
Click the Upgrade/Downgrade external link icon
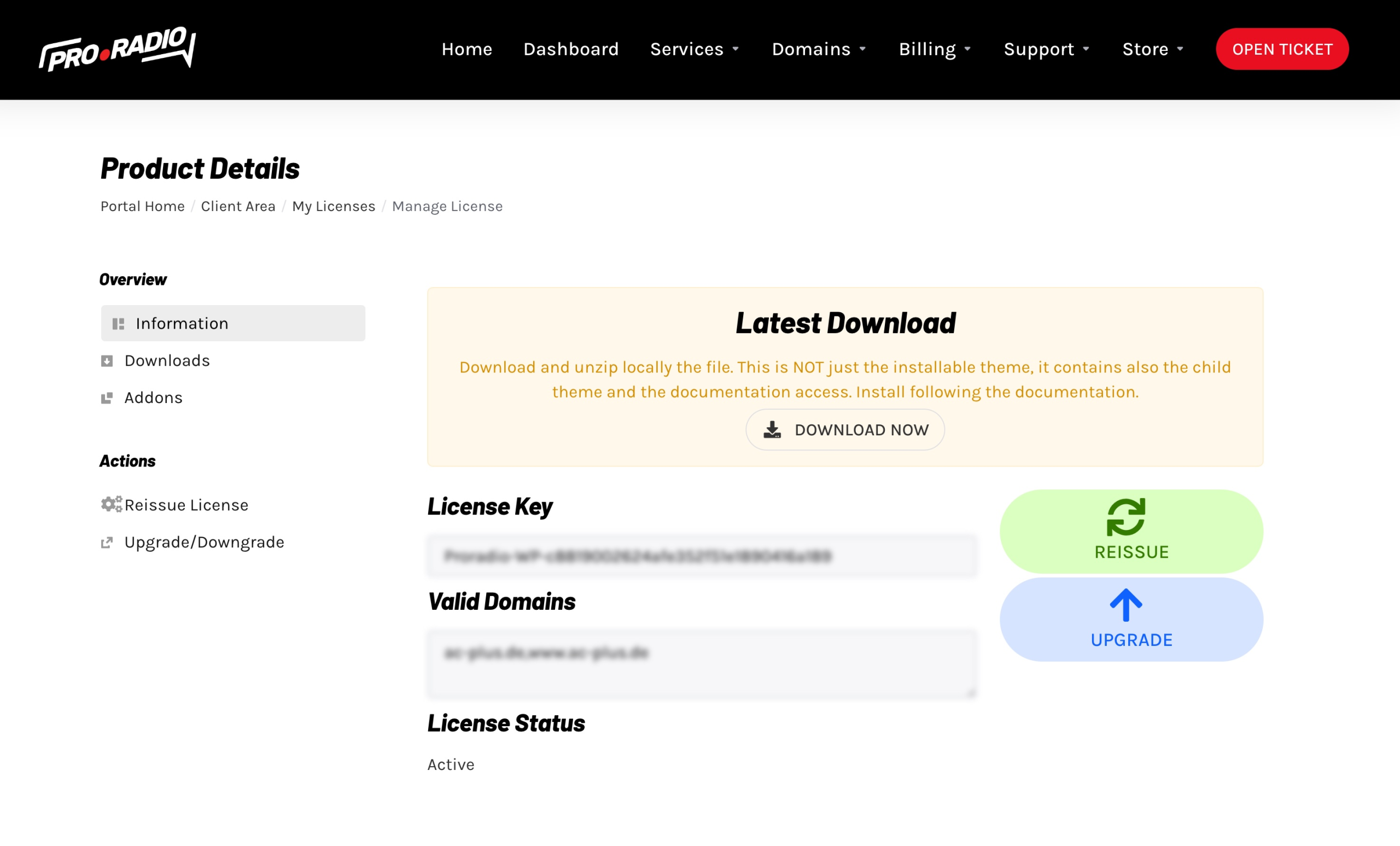[107, 542]
